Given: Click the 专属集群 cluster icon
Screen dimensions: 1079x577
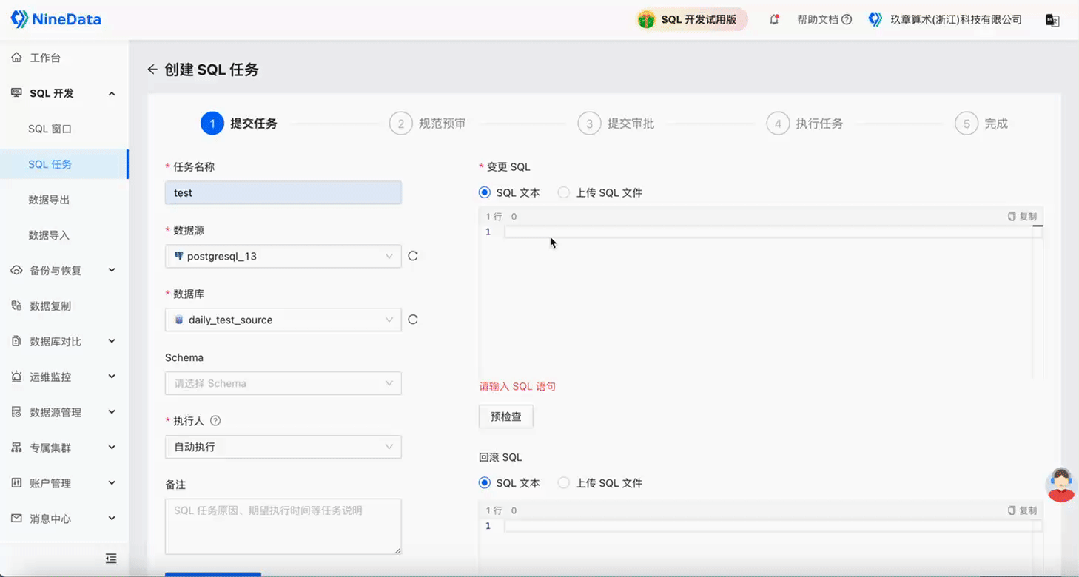Looking at the screenshot, I should click(17, 448).
